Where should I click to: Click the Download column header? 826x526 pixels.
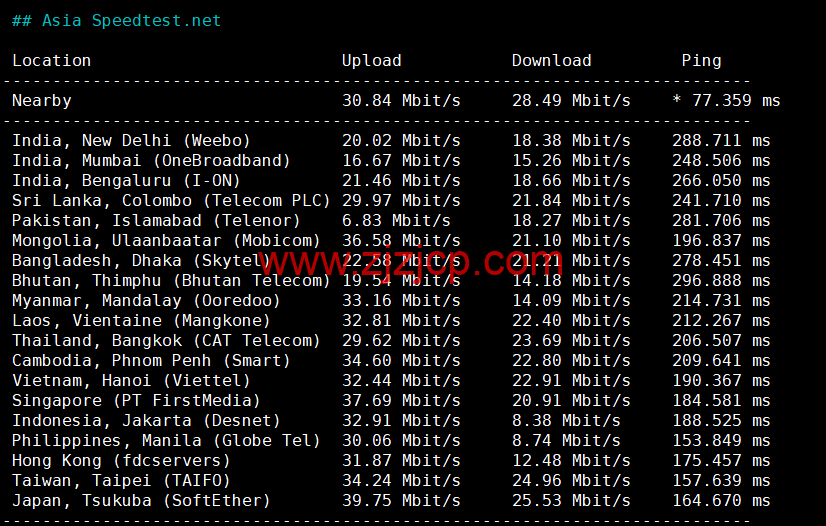pyautogui.click(x=551, y=60)
